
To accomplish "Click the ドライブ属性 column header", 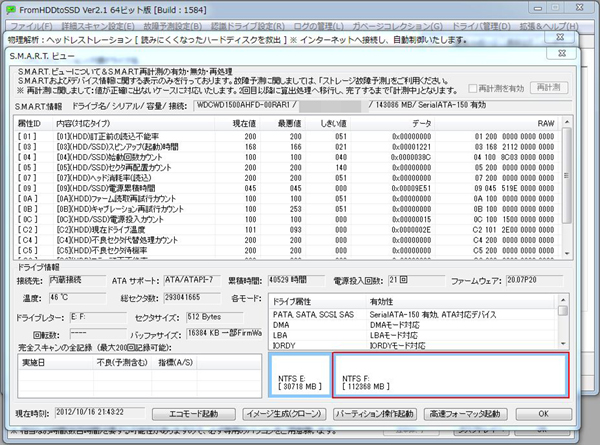I will click(x=317, y=302).
